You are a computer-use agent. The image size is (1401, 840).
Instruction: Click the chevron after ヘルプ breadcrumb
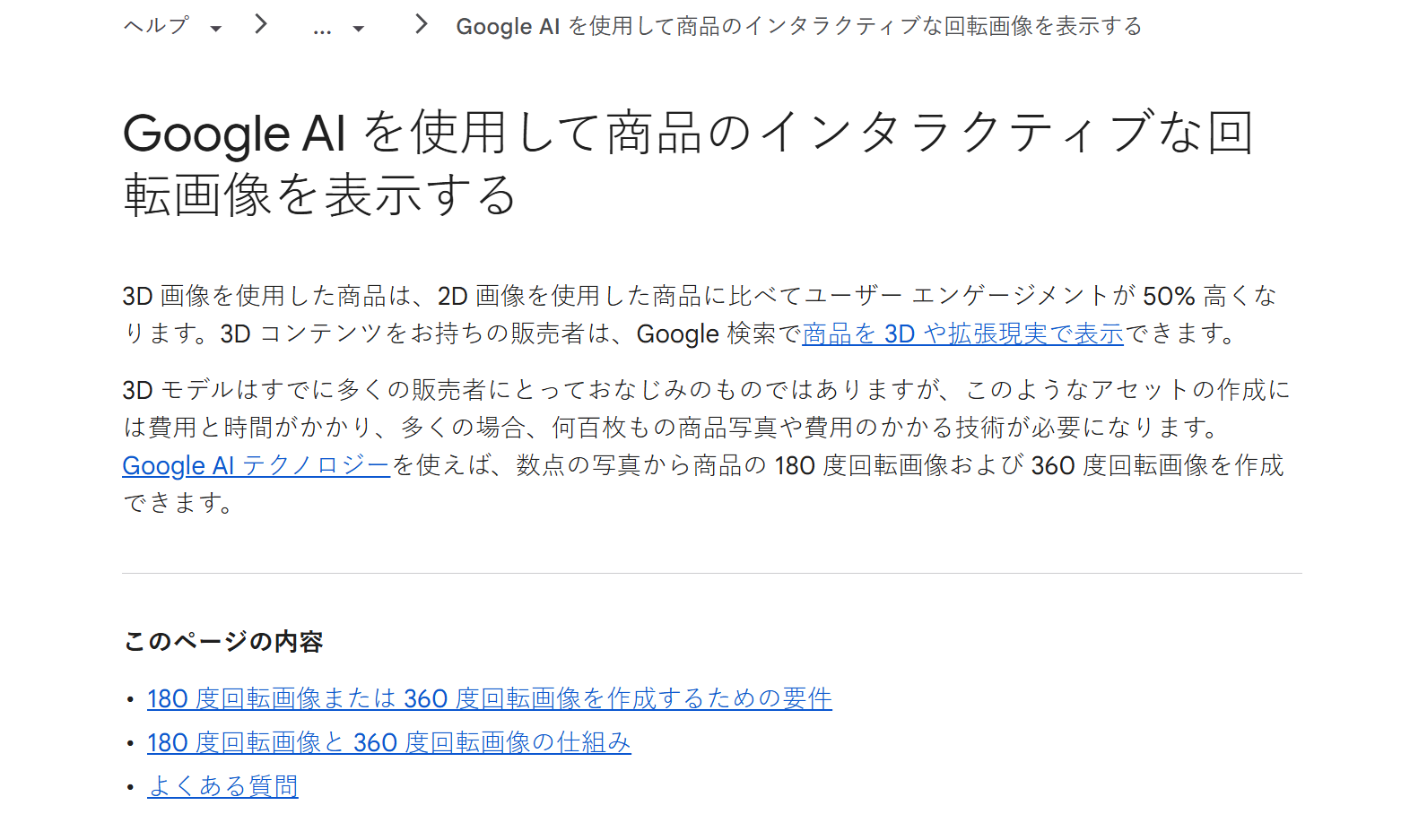click(x=261, y=24)
